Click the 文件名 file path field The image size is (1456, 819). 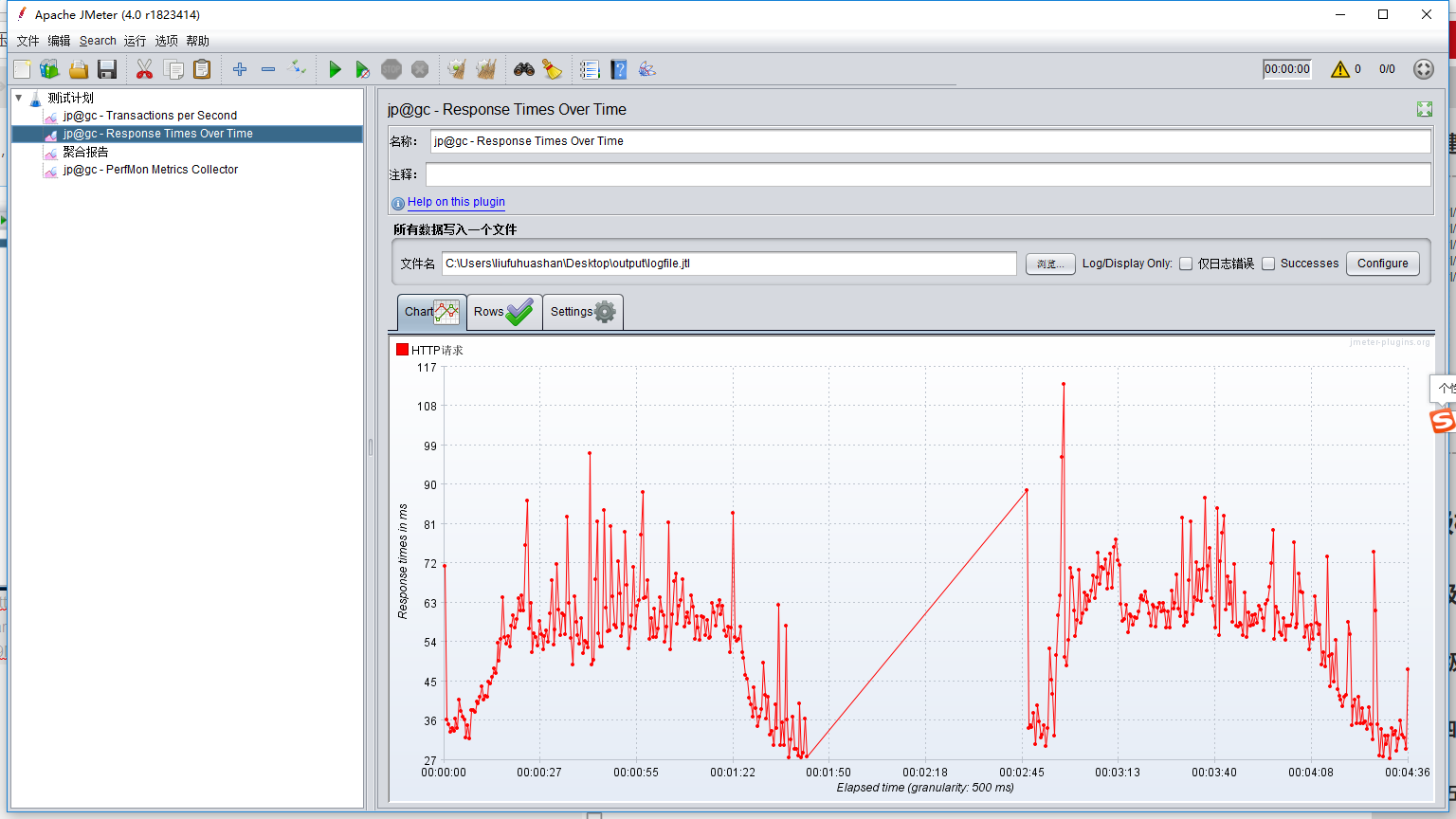(x=729, y=264)
